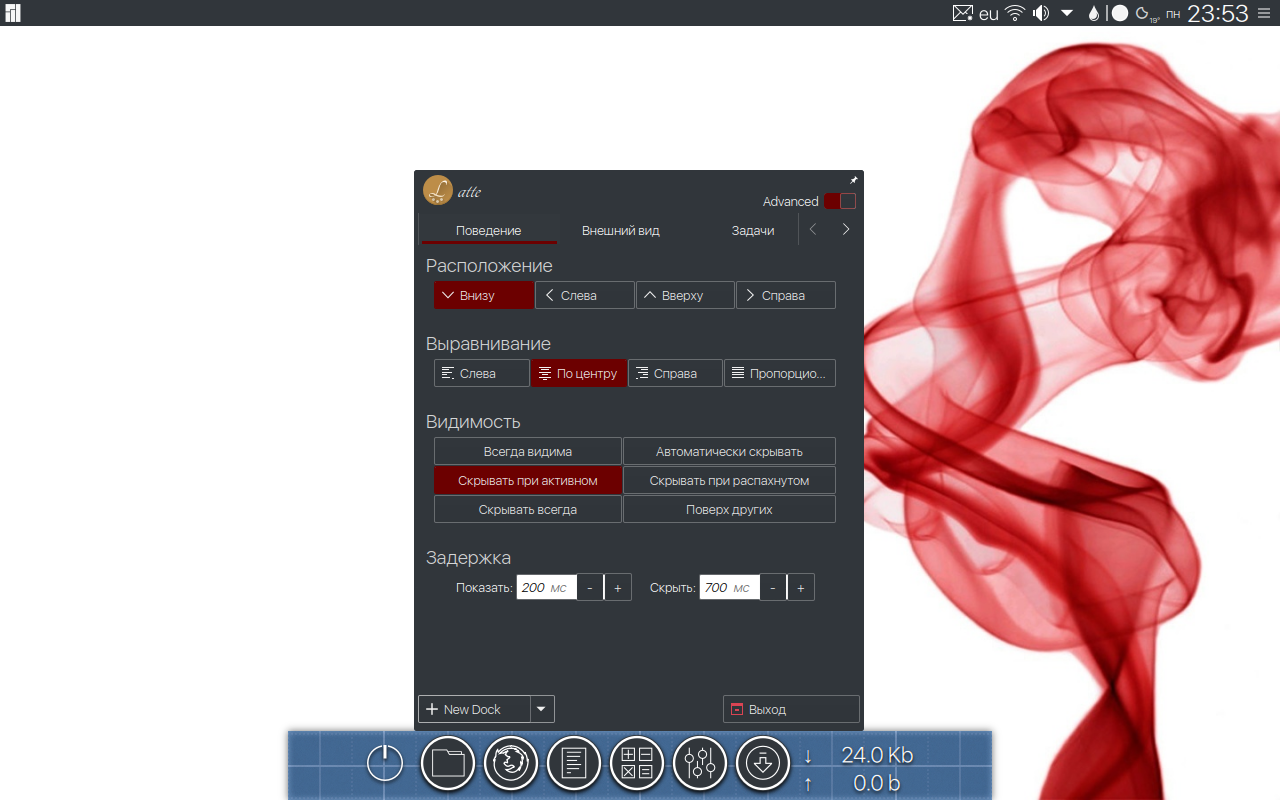This screenshot has width=1280, height=800.
Task: Click the Выход button to quit Latte
Action: click(791, 709)
